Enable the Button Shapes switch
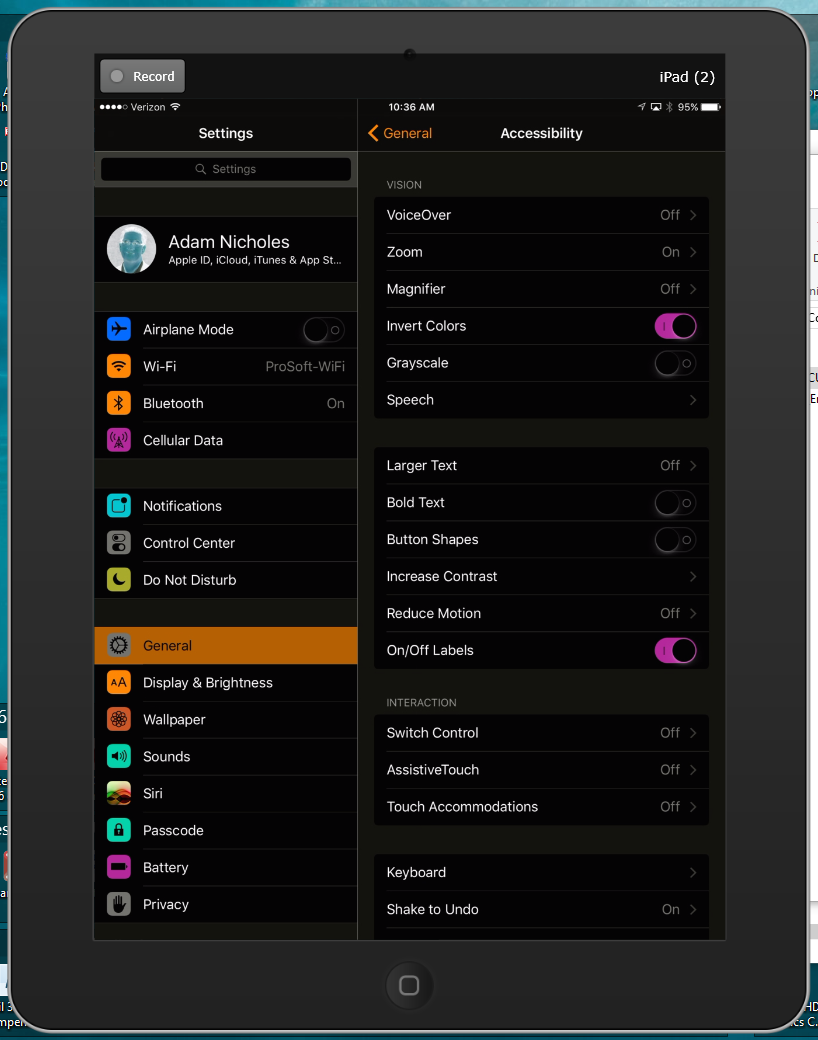 pyautogui.click(x=675, y=539)
